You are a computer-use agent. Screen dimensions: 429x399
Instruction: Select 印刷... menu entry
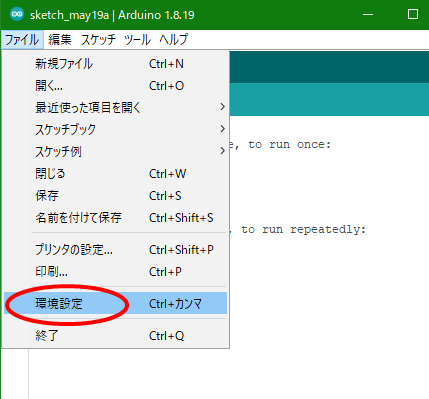pyautogui.click(x=115, y=272)
